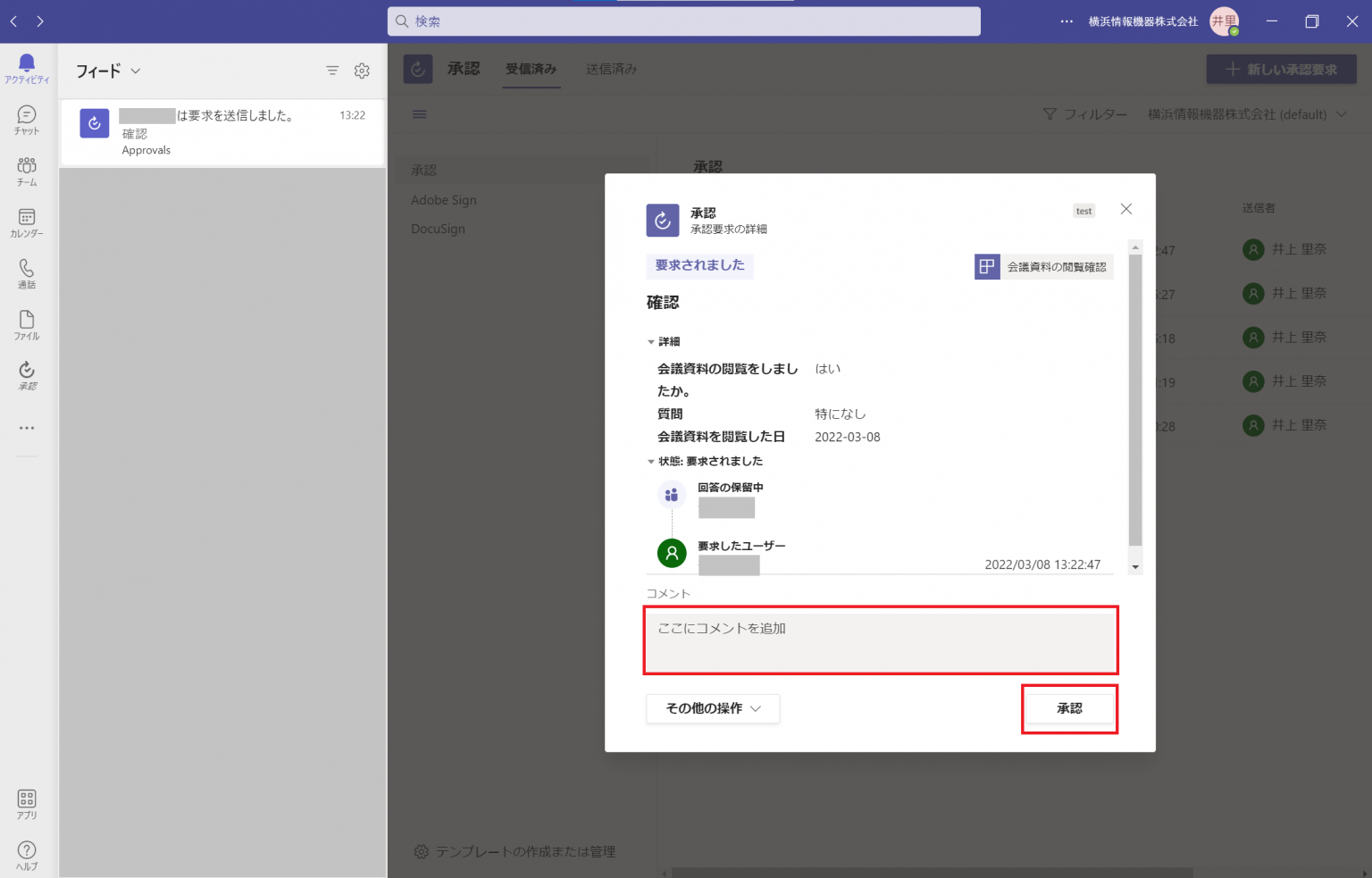Select the 承認 Approvals app icon in sidebar
This screenshot has height=878, width=1372.
pos(26,375)
